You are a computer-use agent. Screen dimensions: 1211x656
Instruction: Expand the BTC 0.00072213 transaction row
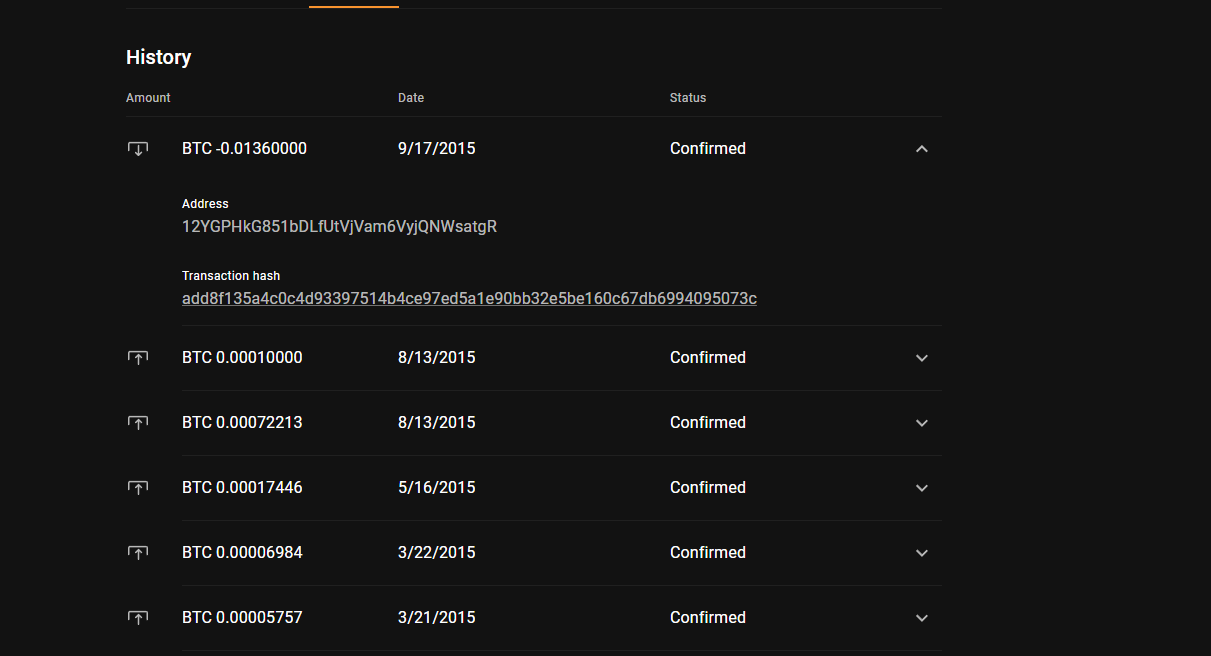[922, 423]
